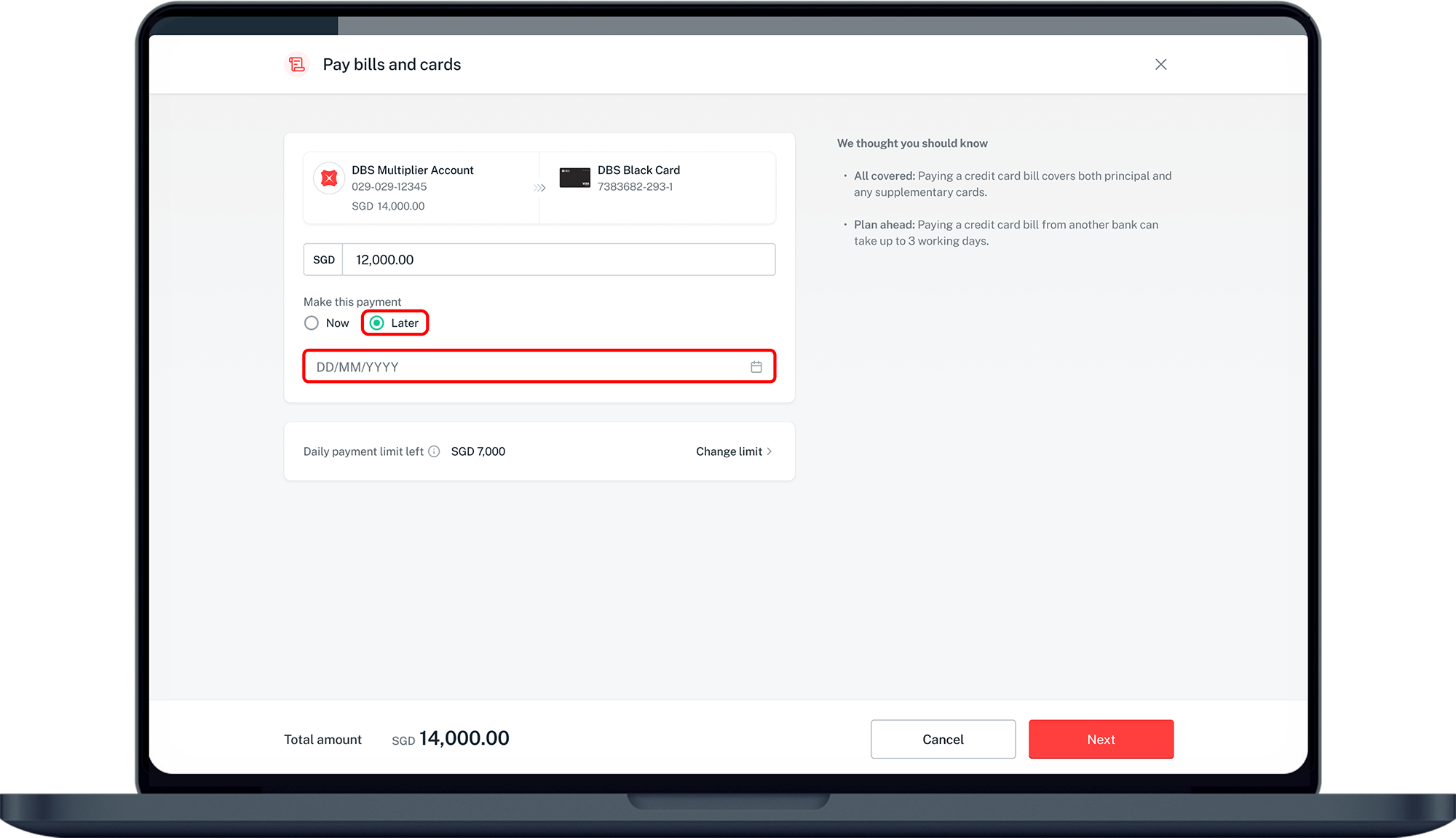Click the DBS logo icon on source account
This screenshot has height=838, width=1456.
[x=329, y=178]
